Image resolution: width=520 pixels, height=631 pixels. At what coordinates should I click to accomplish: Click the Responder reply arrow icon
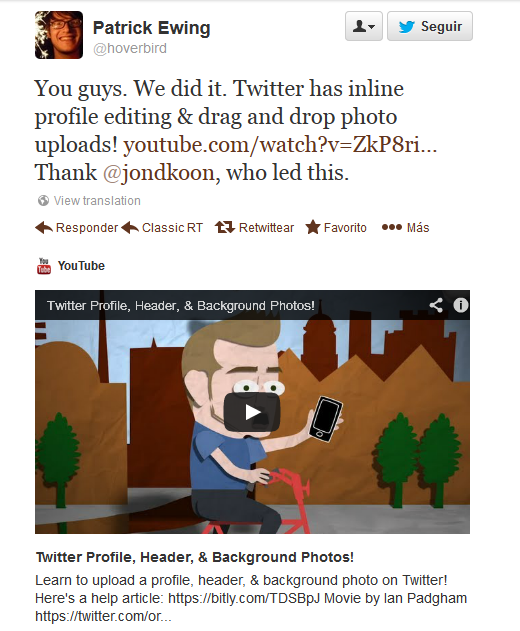[44, 228]
